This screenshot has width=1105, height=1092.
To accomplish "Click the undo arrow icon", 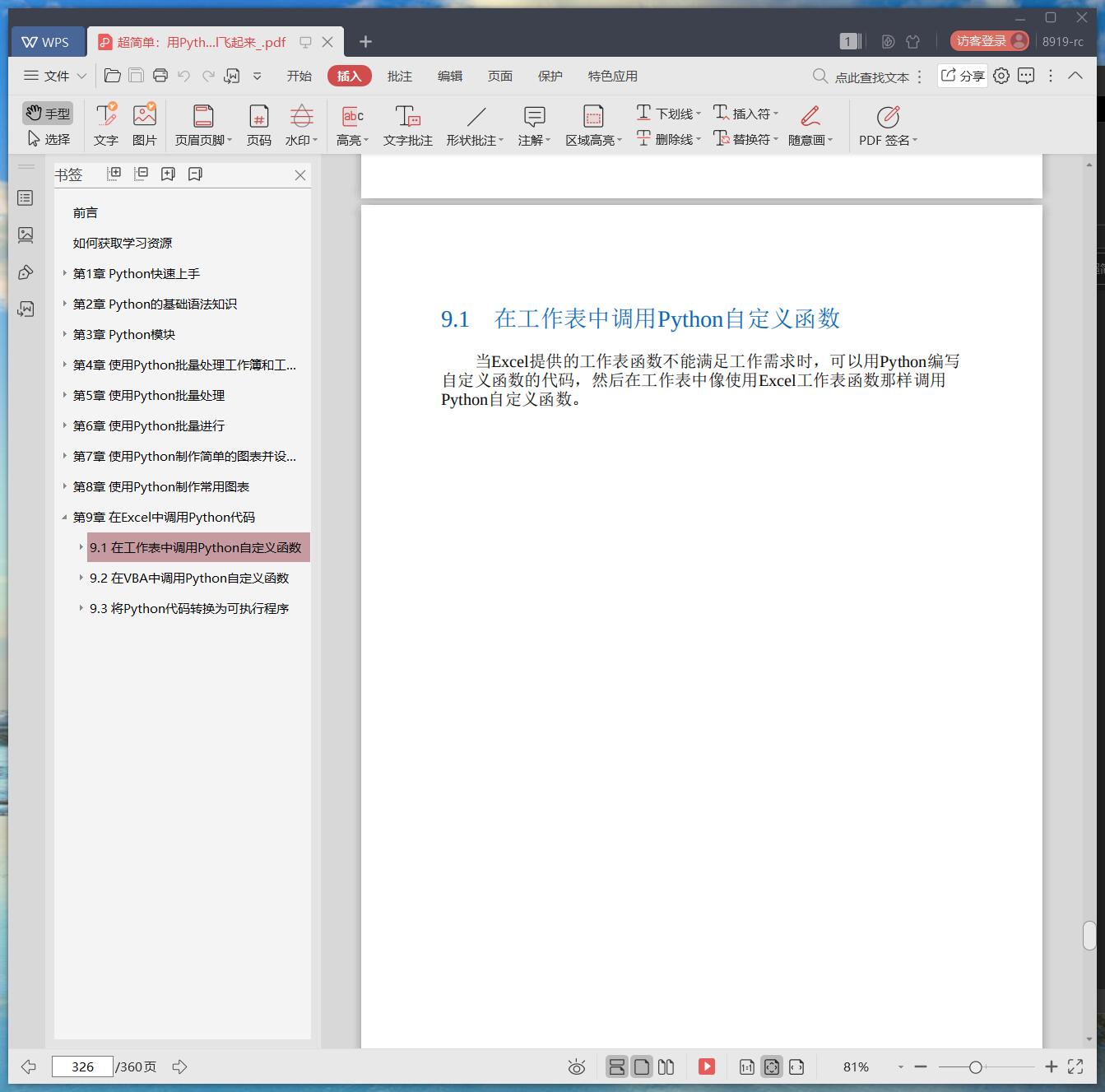I will click(184, 76).
